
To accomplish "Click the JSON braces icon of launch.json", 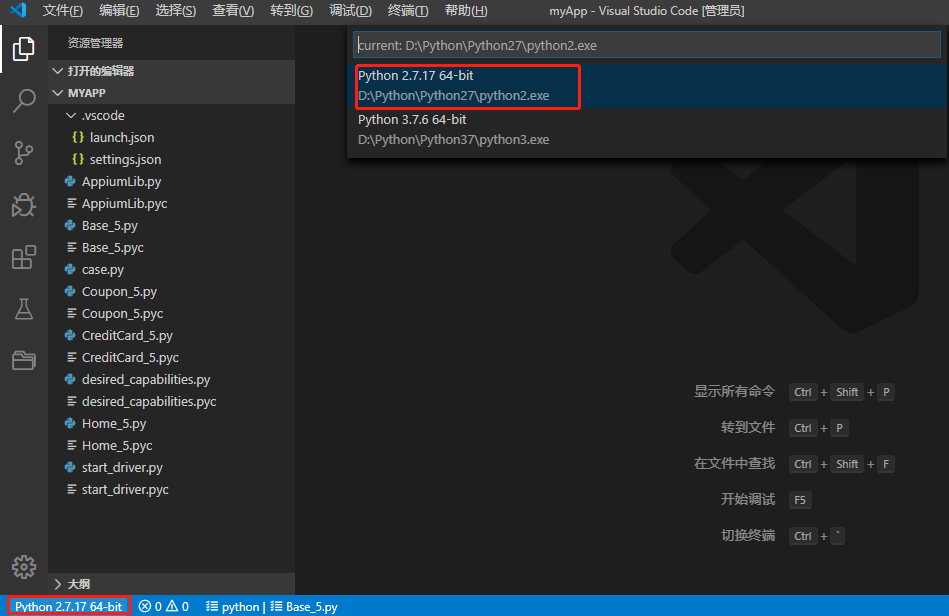I will (x=77, y=137).
